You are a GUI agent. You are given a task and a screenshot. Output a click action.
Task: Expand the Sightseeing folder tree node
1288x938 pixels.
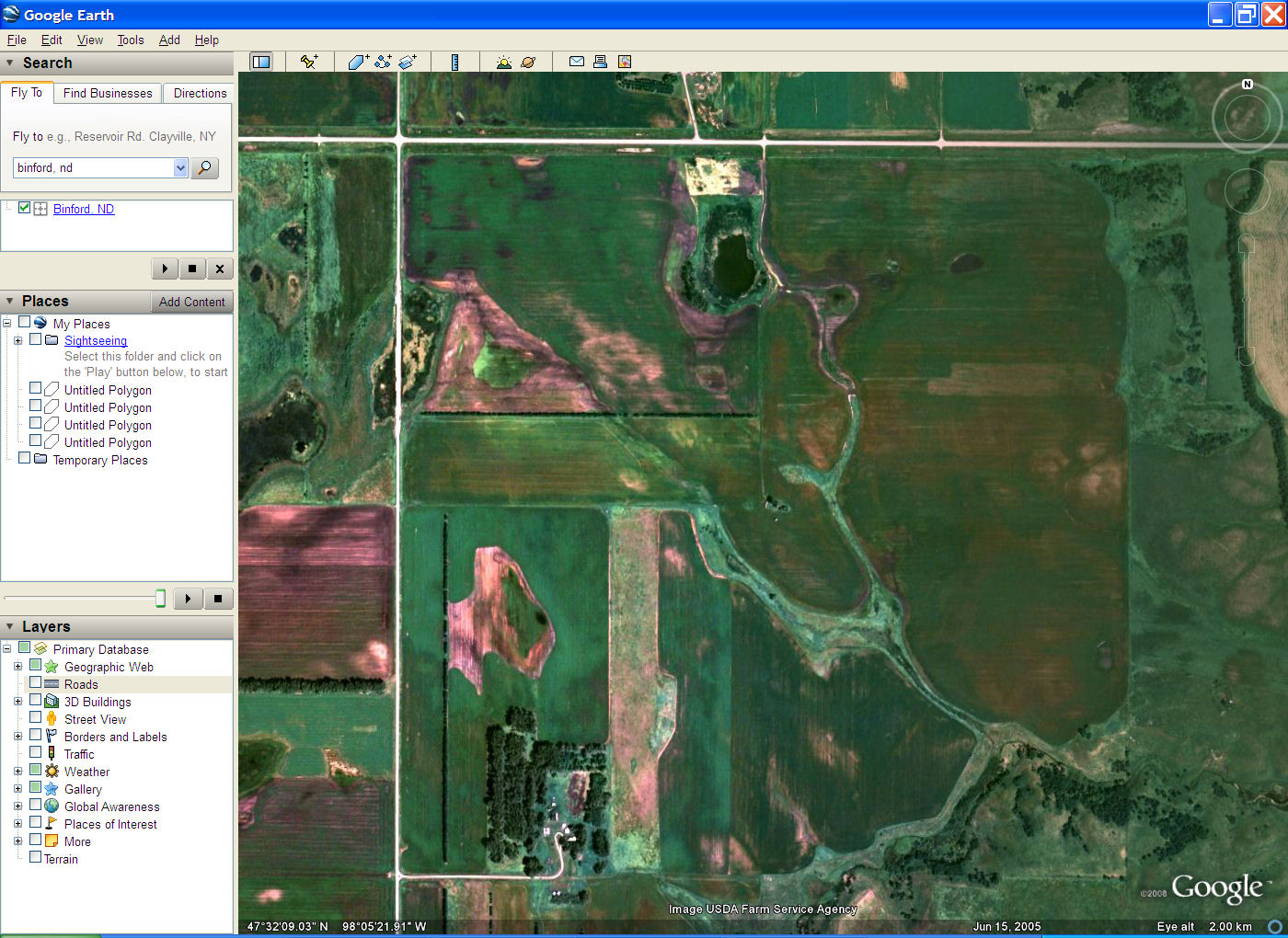tap(17, 340)
